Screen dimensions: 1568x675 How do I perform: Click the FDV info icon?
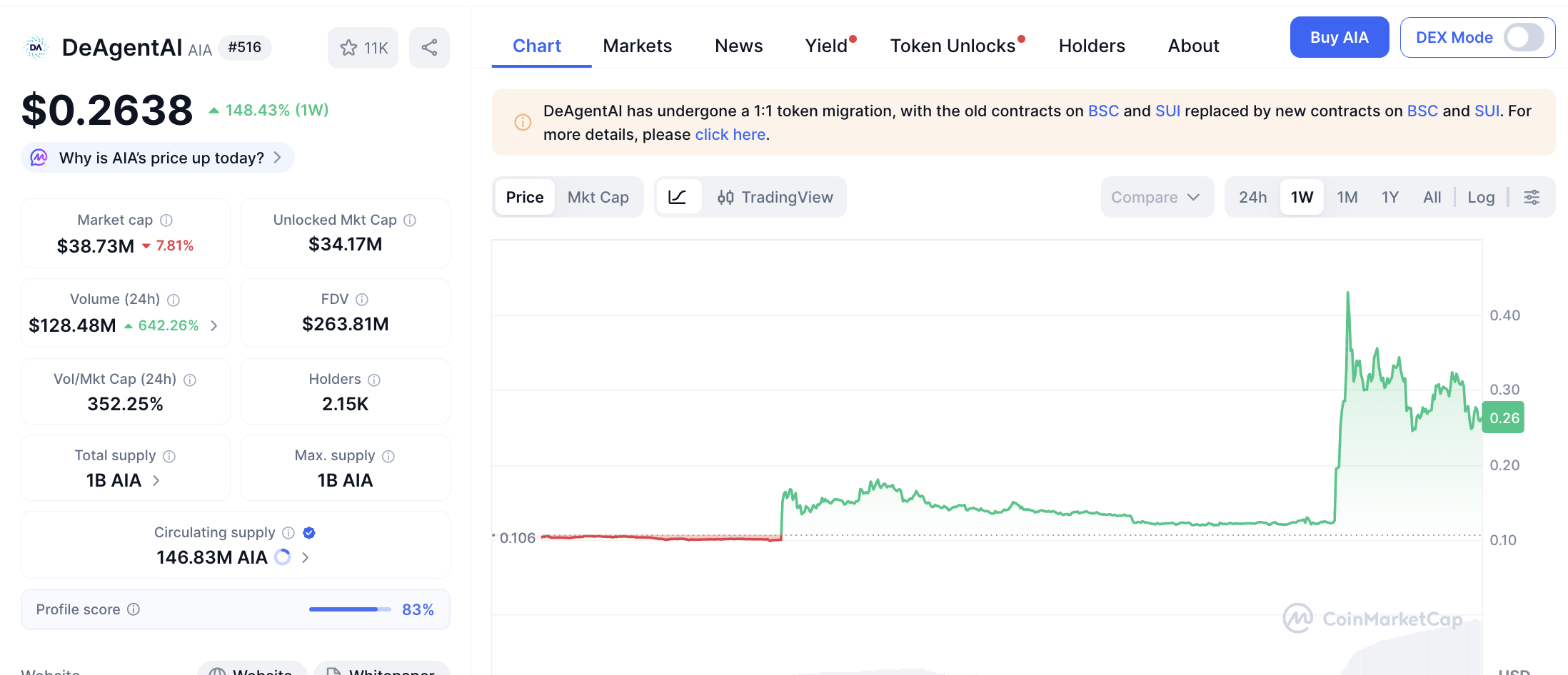(362, 300)
